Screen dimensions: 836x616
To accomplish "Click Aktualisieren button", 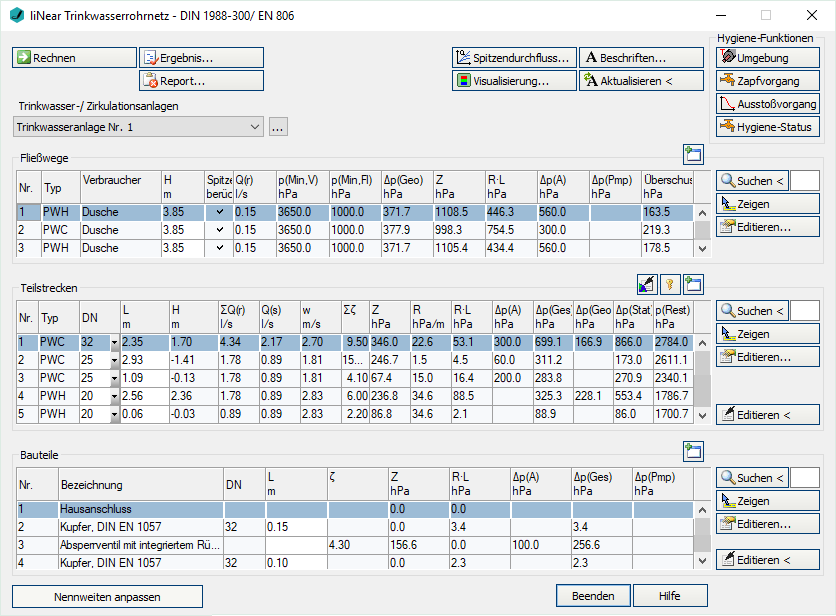I will point(641,81).
